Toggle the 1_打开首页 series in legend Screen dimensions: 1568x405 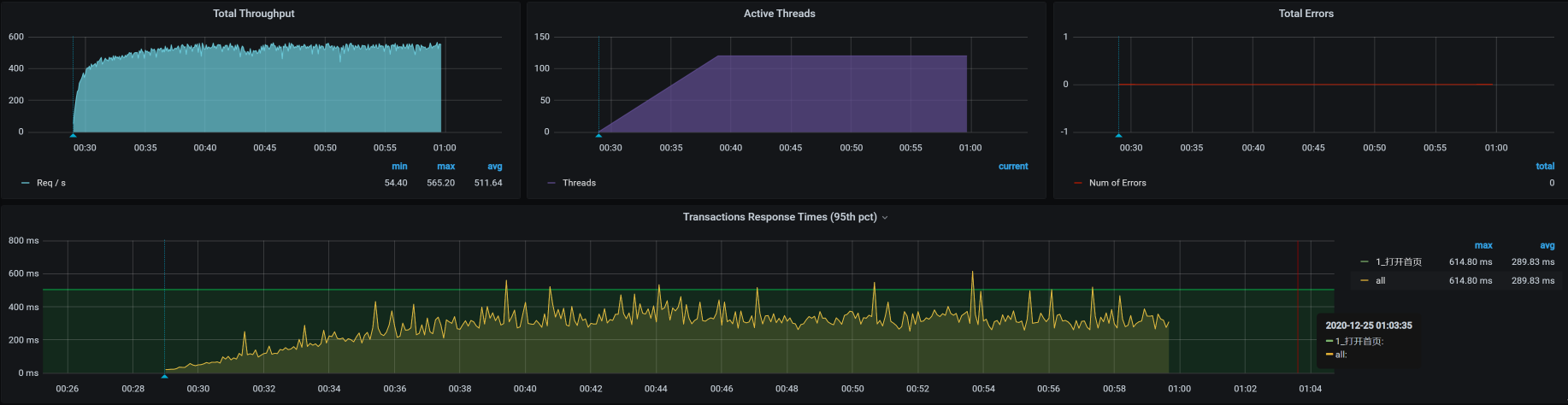[x=1399, y=262]
